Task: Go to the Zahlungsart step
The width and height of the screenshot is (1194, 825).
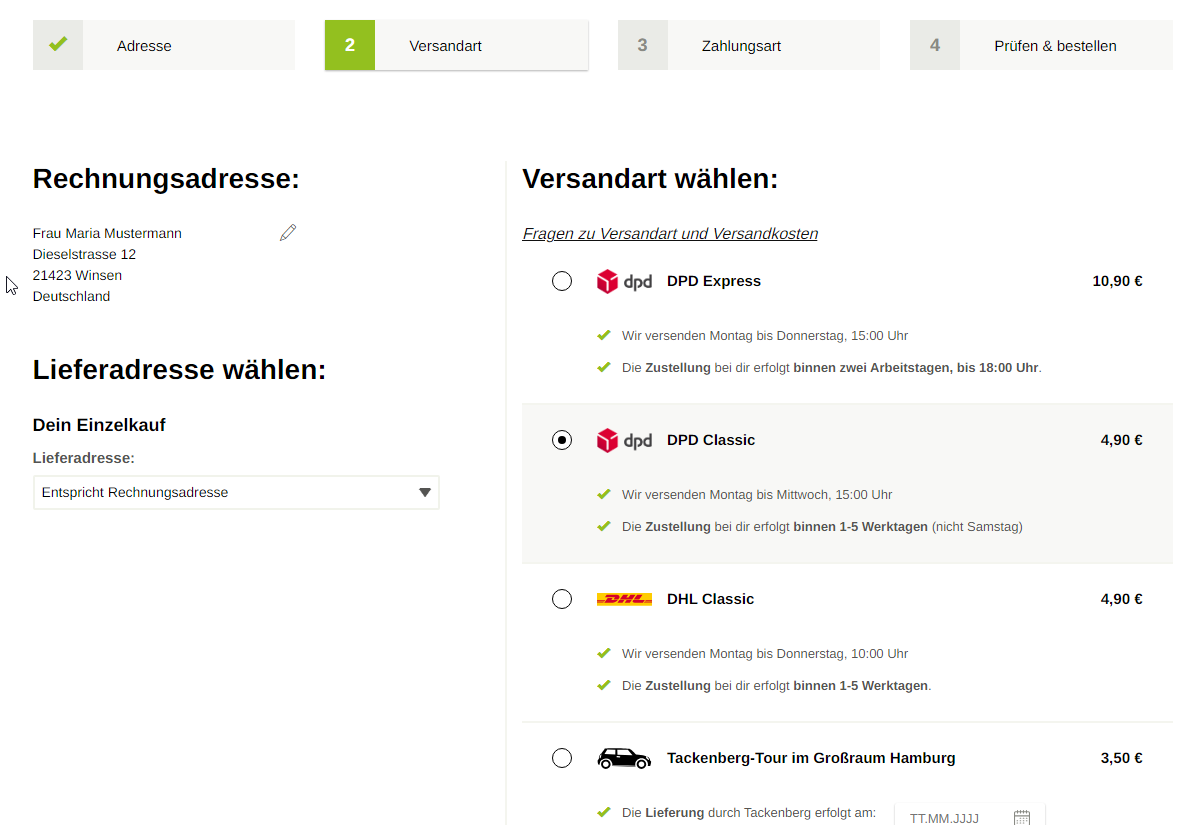Action: [x=749, y=45]
